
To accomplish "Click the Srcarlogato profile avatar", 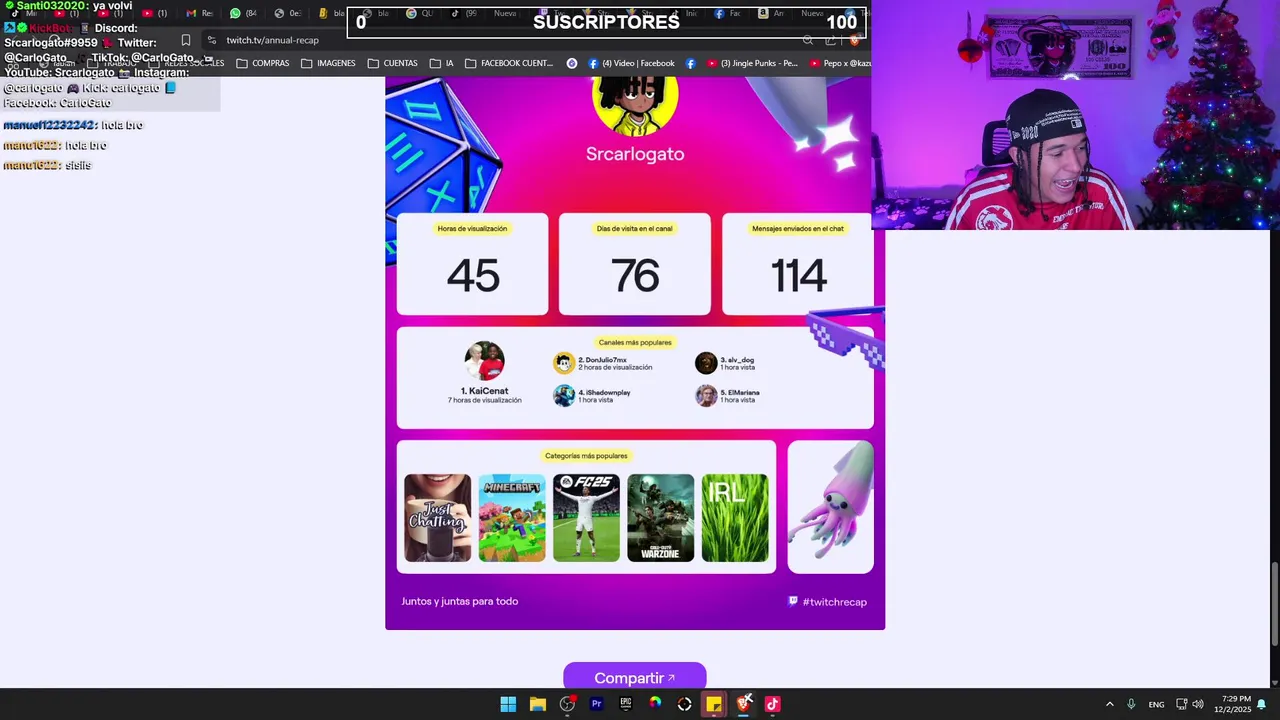I will pyautogui.click(x=635, y=106).
